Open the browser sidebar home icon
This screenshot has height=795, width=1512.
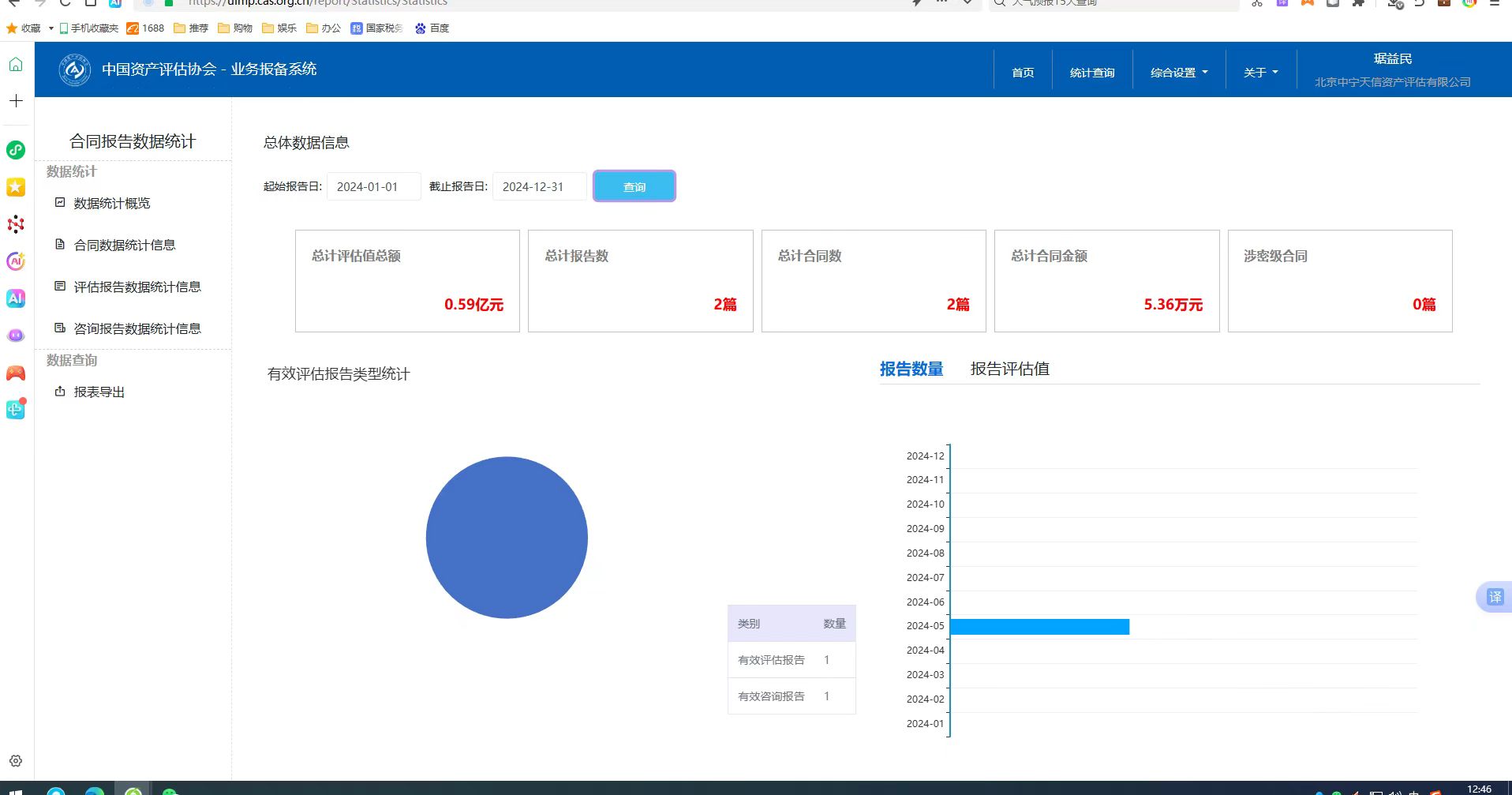[x=16, y=65]
